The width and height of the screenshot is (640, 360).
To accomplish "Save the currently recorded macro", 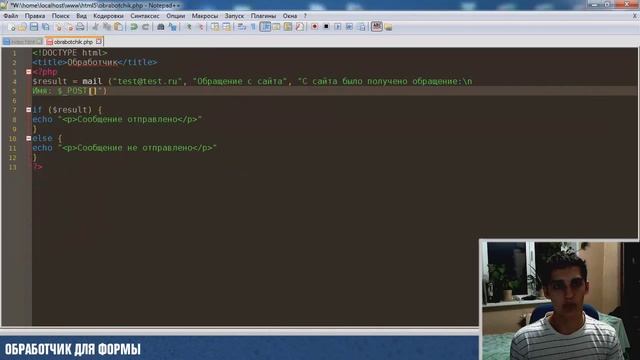I will point(362,27).
